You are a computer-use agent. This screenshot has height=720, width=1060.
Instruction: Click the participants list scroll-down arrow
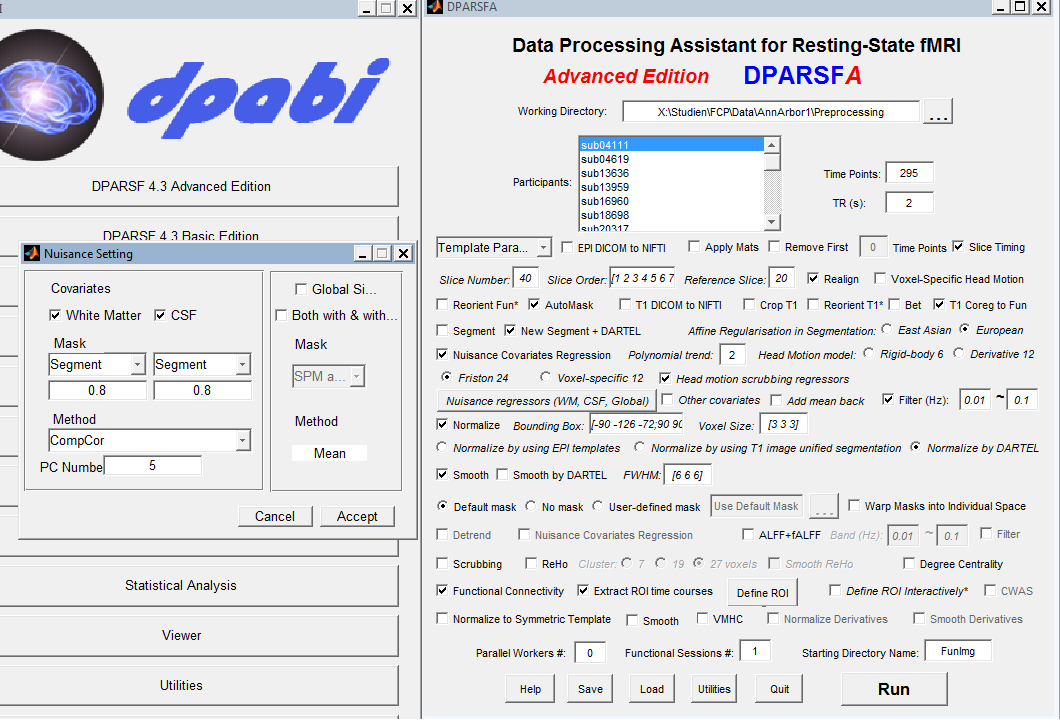pos(772,222)
